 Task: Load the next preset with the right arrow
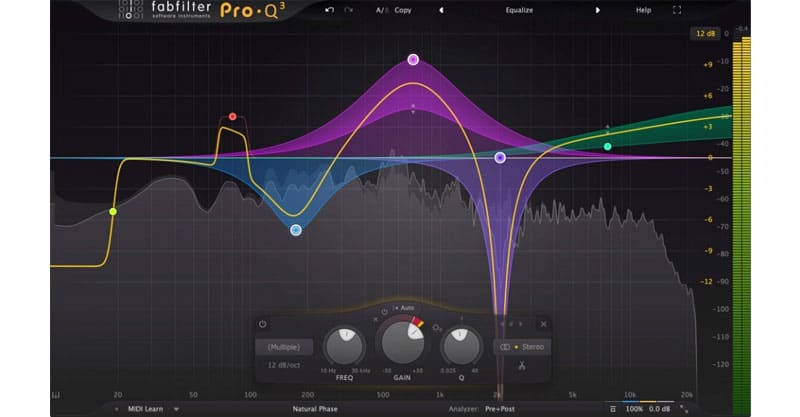pos(597,10)
